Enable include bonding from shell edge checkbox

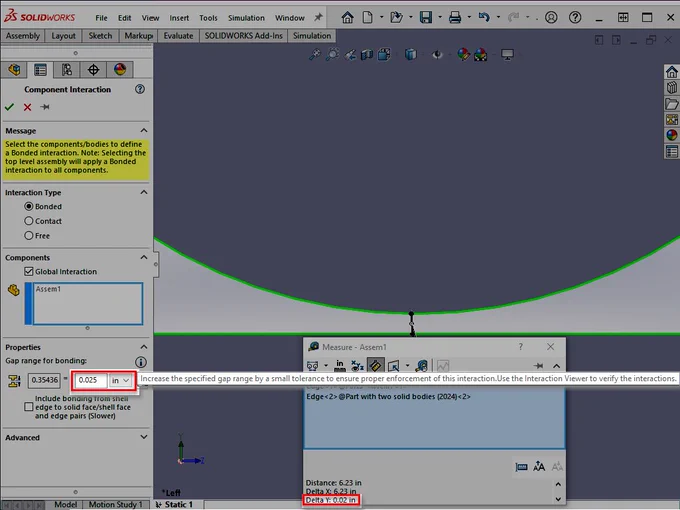[x=29, y=407]
